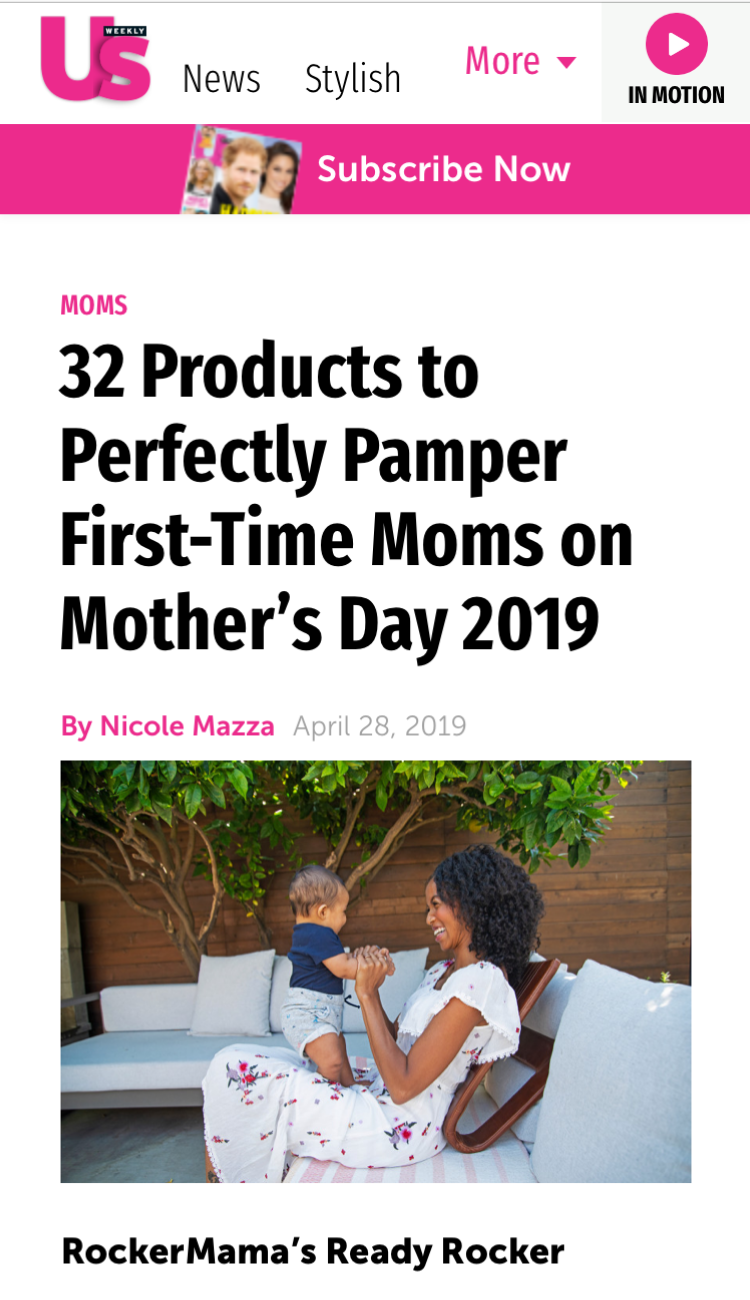Open the News section
The height and width of the screenshot is (1300, 750).
pyautogui.click(x=221, y=79)
